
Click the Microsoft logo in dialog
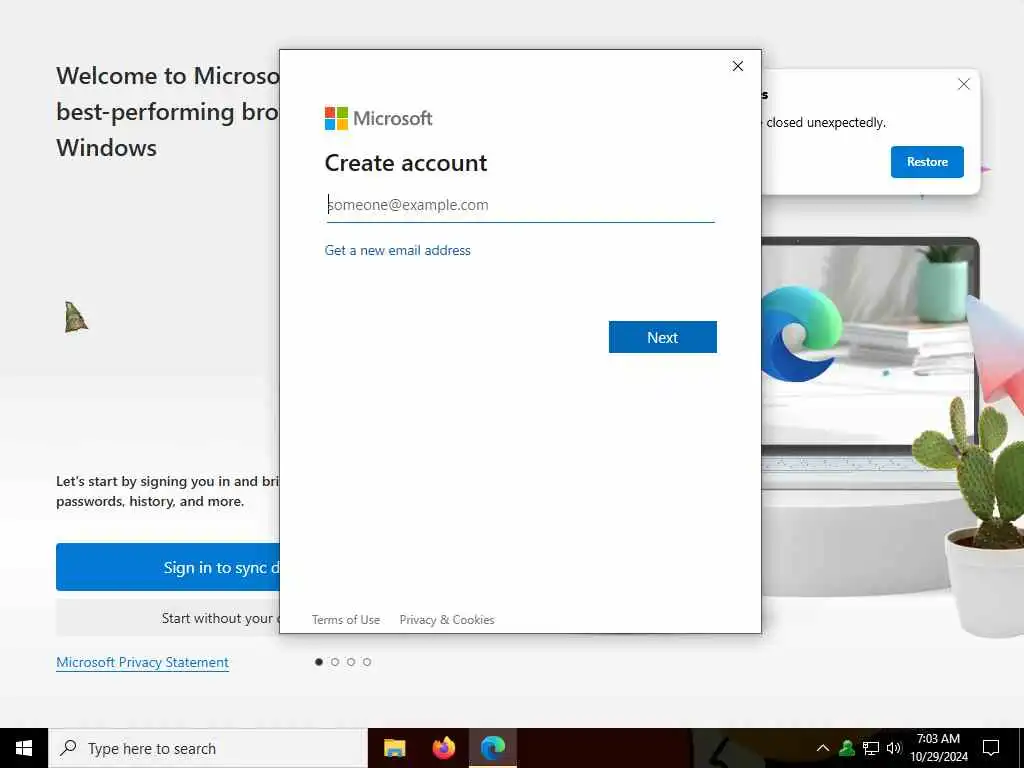point(379,118)
